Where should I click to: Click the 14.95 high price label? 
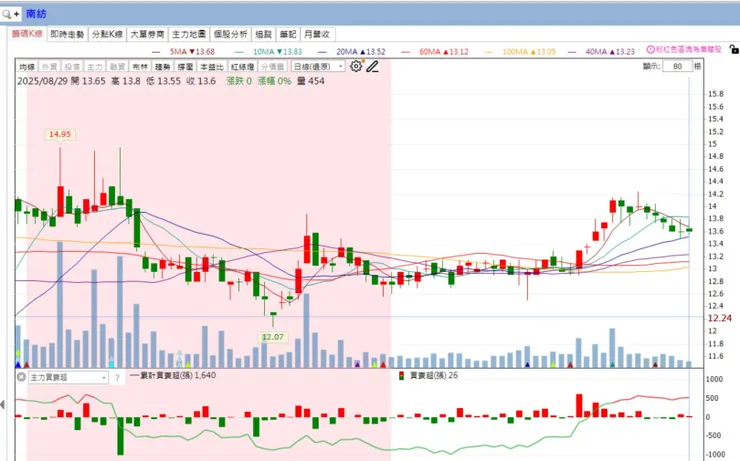point(60,134)
